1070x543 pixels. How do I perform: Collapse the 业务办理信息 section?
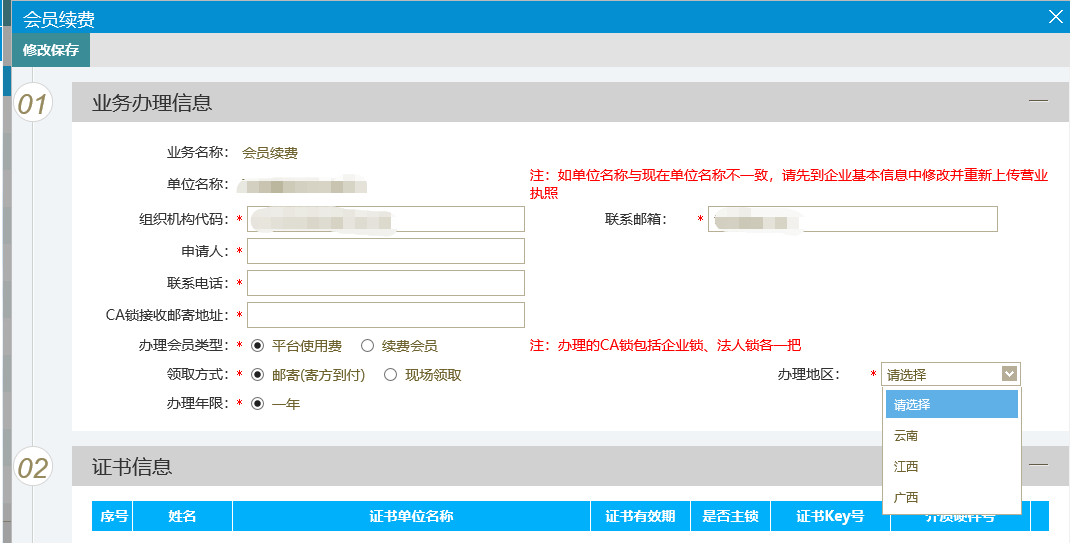1038,101
